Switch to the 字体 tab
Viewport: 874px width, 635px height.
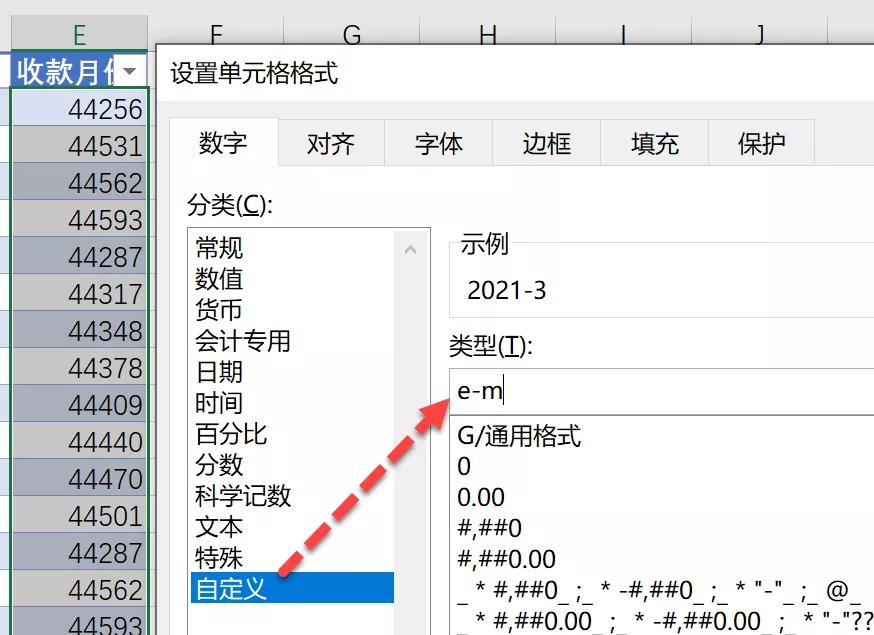[438, 144]
